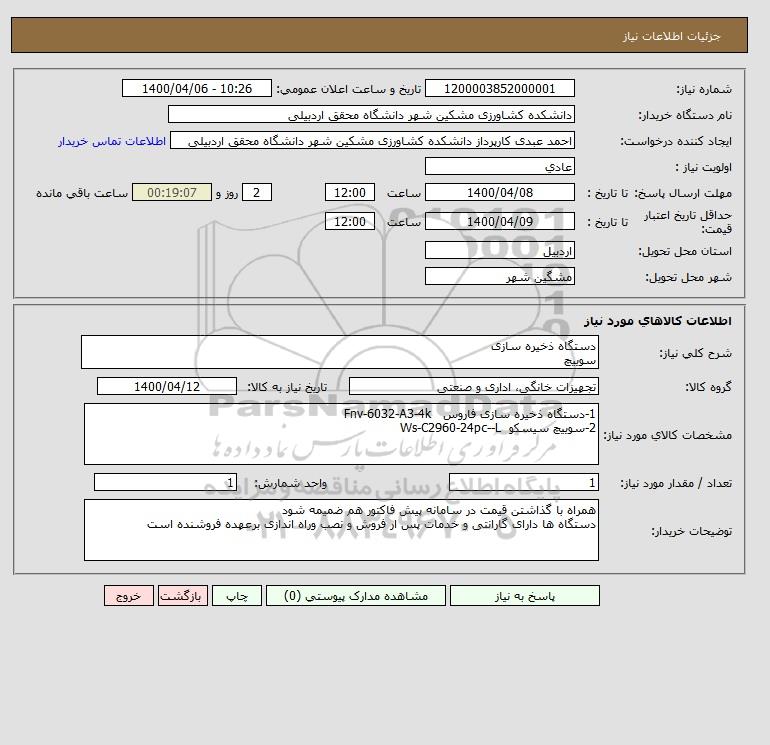The height and width of the screenshot is (745, 770).
Task: Click the گروه کالا label
Action: coord(708,387)
